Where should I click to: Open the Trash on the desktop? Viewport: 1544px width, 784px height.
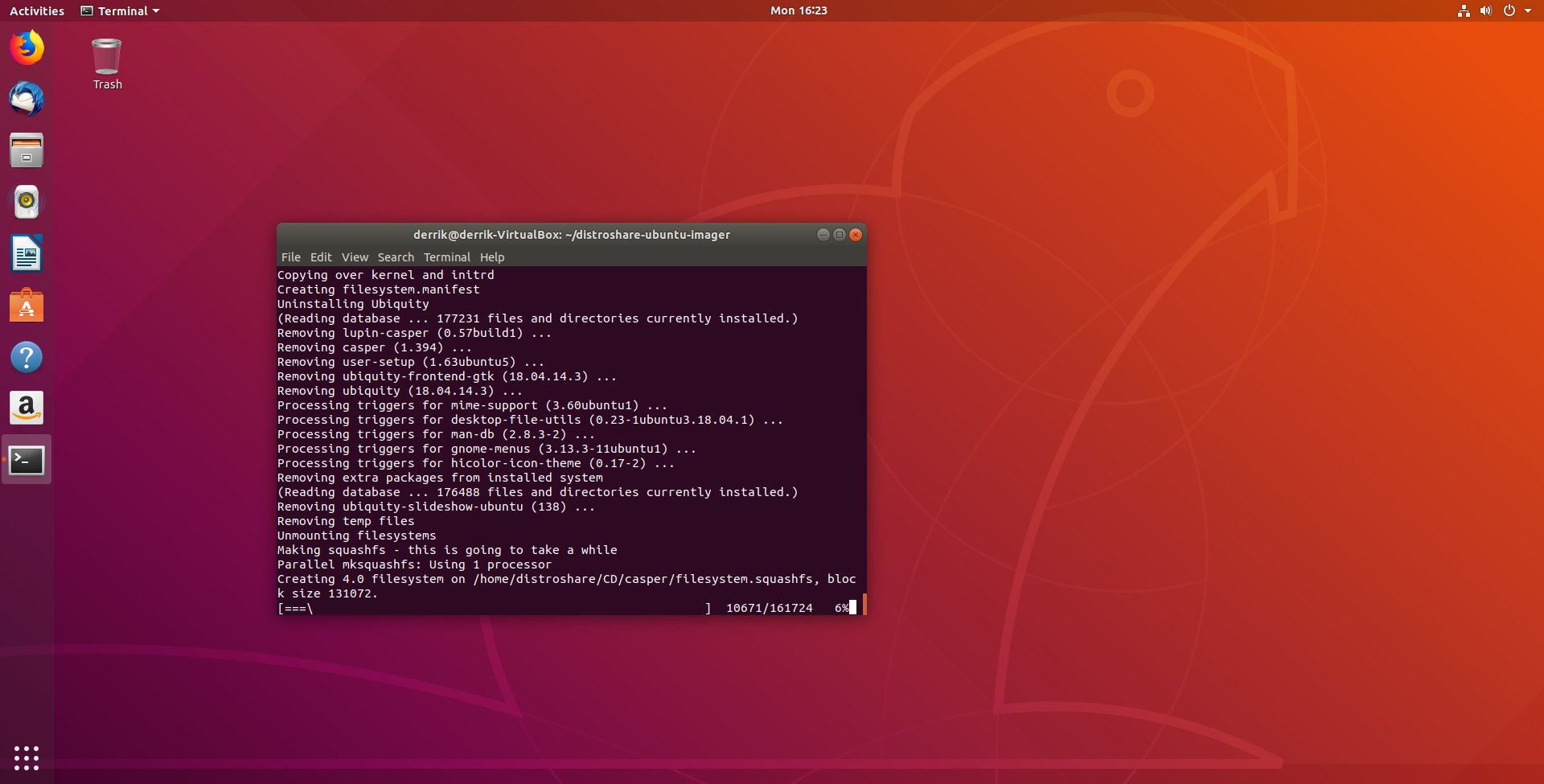(106, 56)
